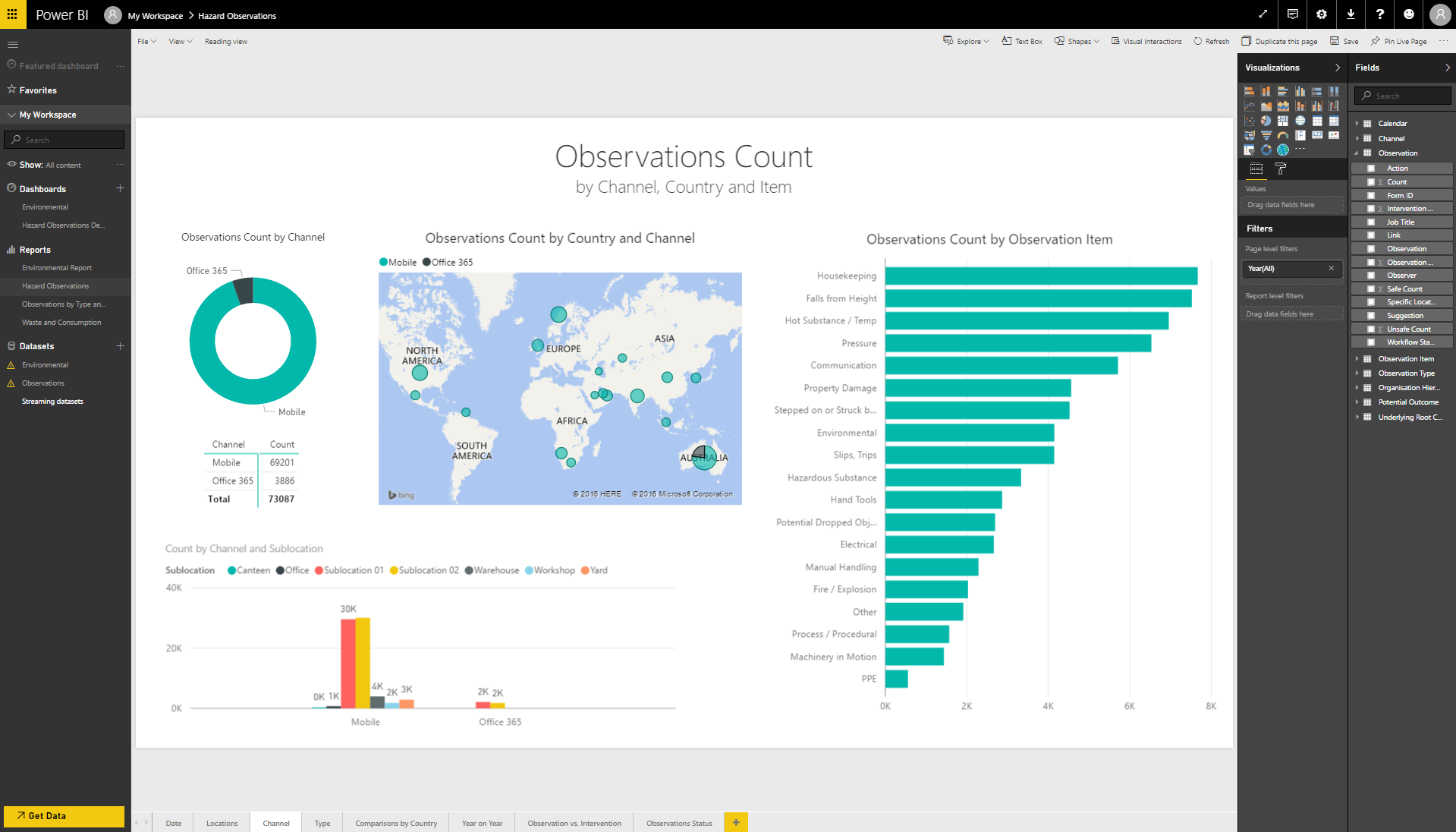Select the pie chart visualization
The height and width of the screenshot is (832, 1456).
(1266, 121)
